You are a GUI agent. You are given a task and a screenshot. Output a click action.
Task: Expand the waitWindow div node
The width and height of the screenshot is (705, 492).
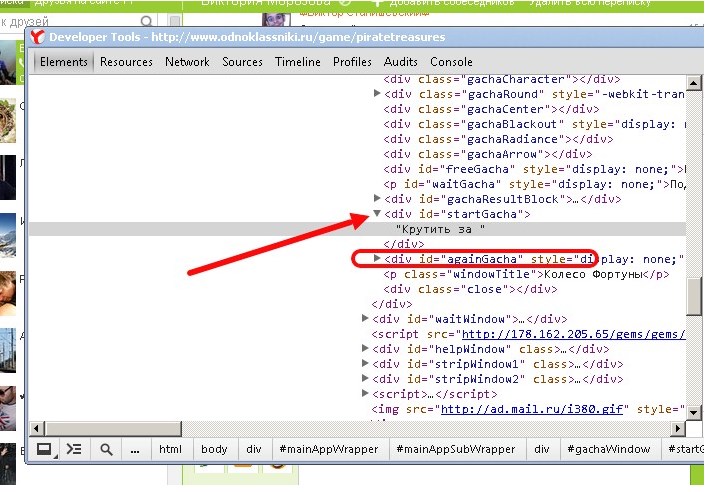[x=365, y=318]
